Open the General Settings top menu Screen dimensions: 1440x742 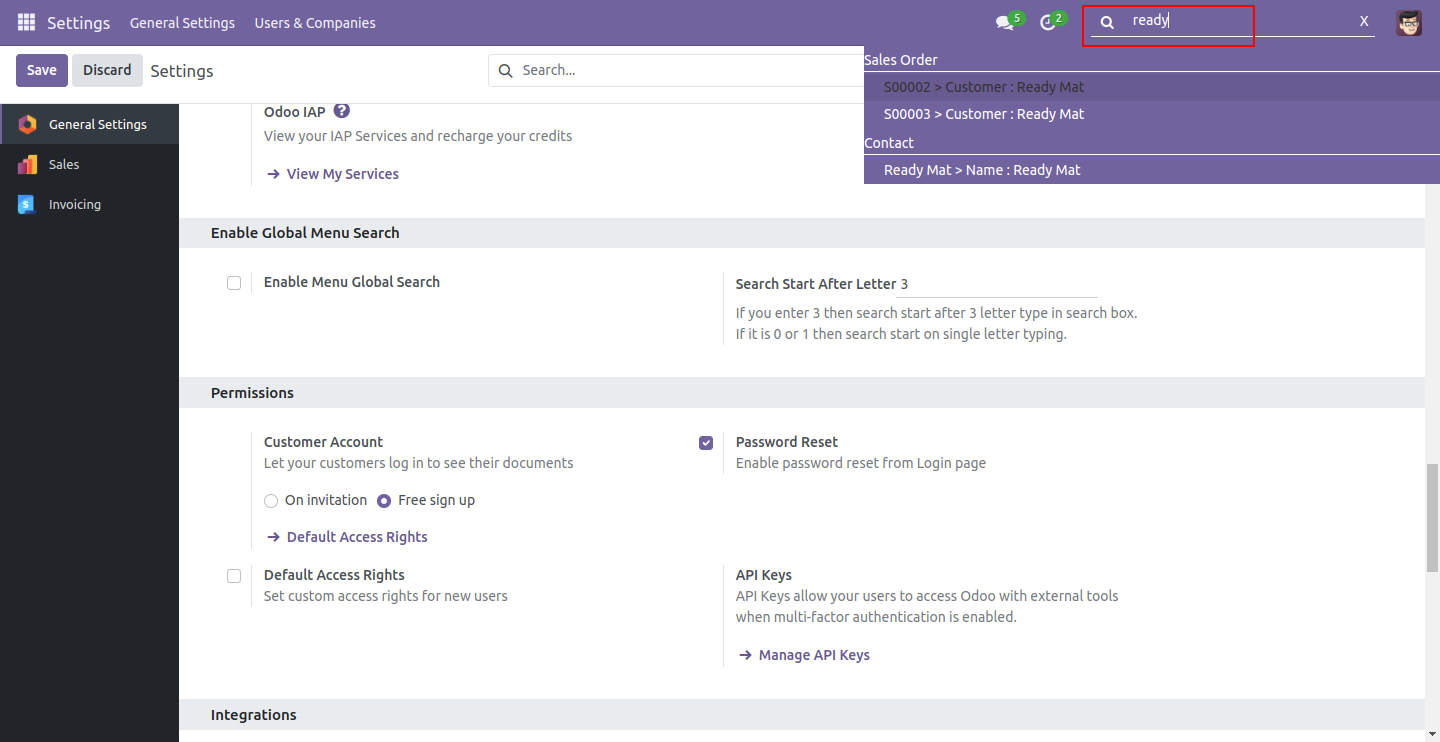click(x=182, y=22)
